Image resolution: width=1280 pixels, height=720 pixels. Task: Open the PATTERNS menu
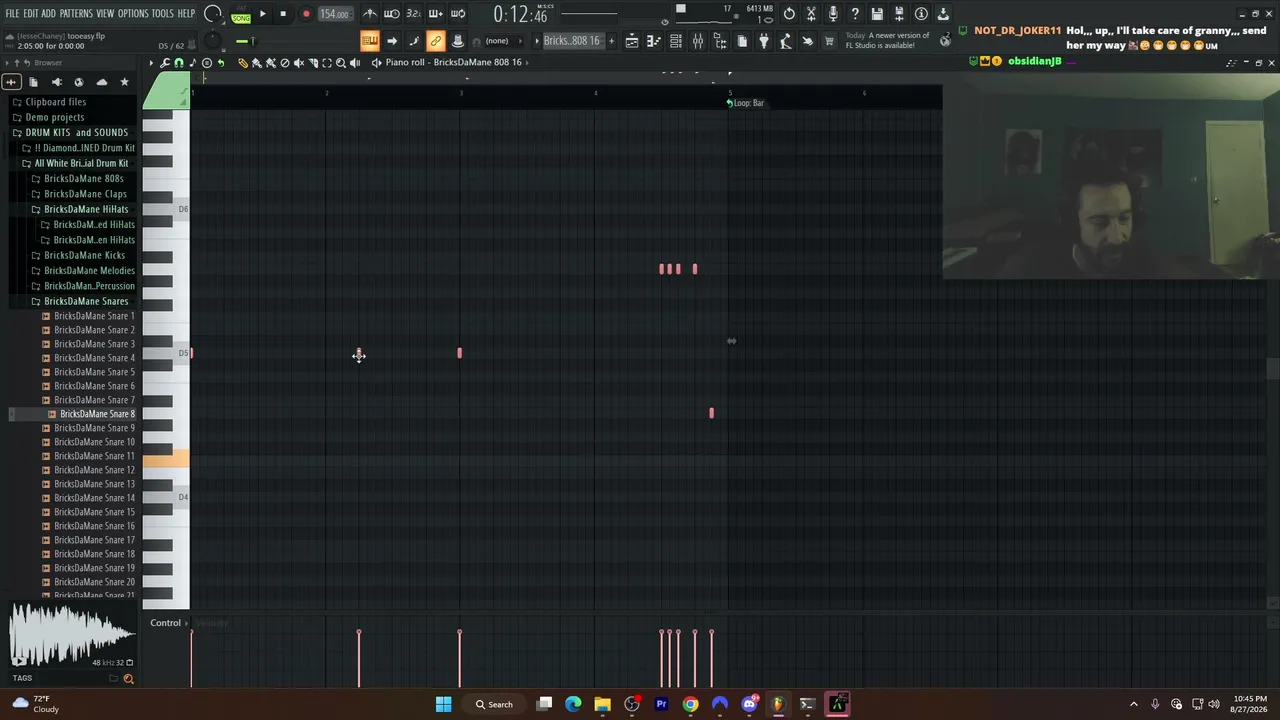pyautogui.click(x=76, y=14)
